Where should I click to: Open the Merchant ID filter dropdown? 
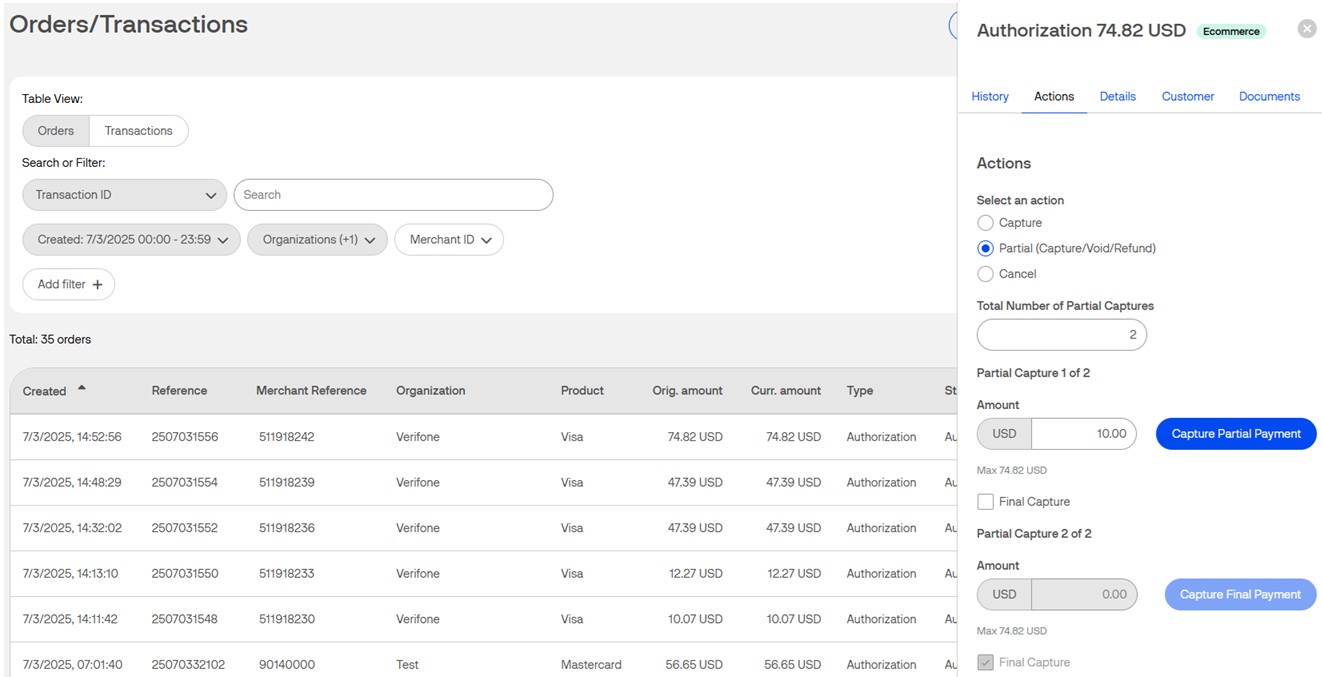[449, 240]
